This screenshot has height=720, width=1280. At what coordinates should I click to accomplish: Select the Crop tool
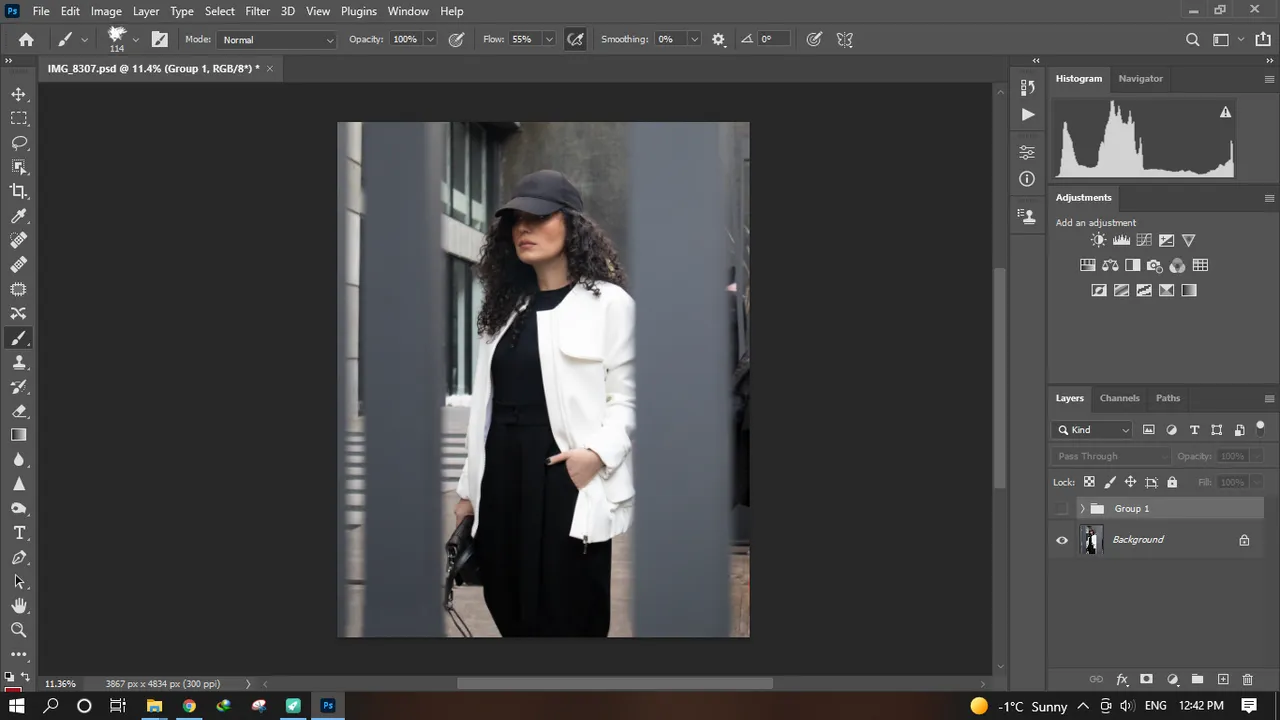(19, 191)
